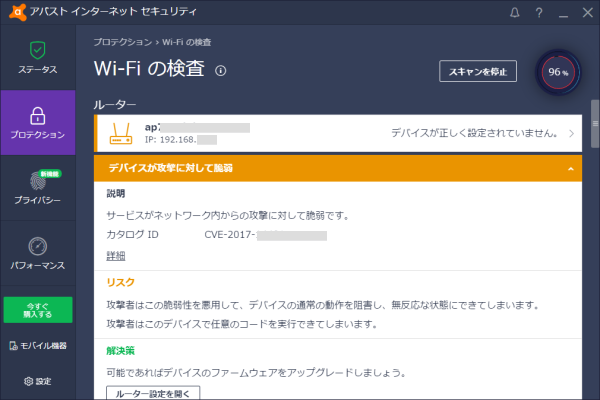Click ルーター設定を開く button
The image size is (600, 400).
coord(153,393)
